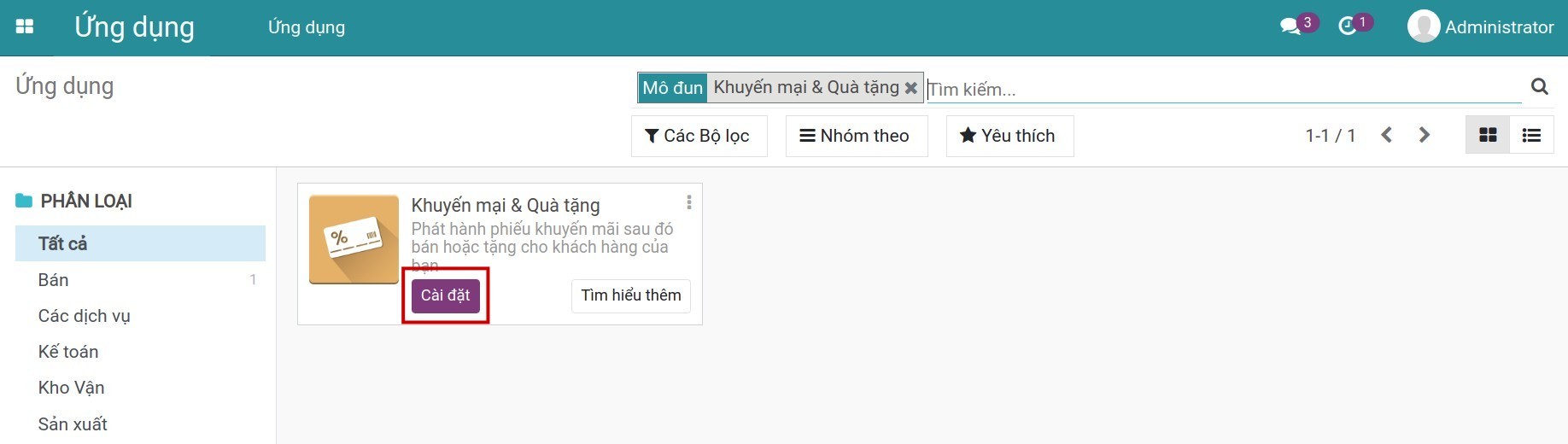Screen dimensions: 1568x444
Task: Click the Tìm hiểu thêm button
Action: coord(630,295)
